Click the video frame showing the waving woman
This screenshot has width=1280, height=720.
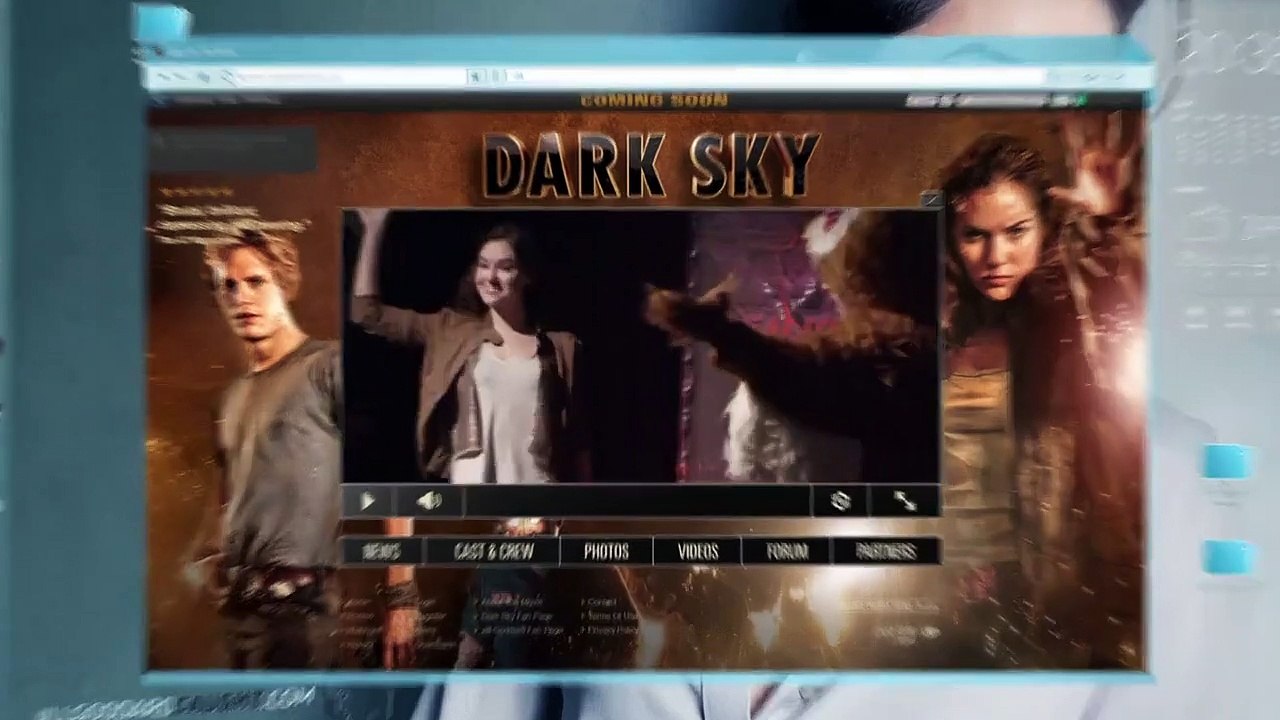pos(640,346)
